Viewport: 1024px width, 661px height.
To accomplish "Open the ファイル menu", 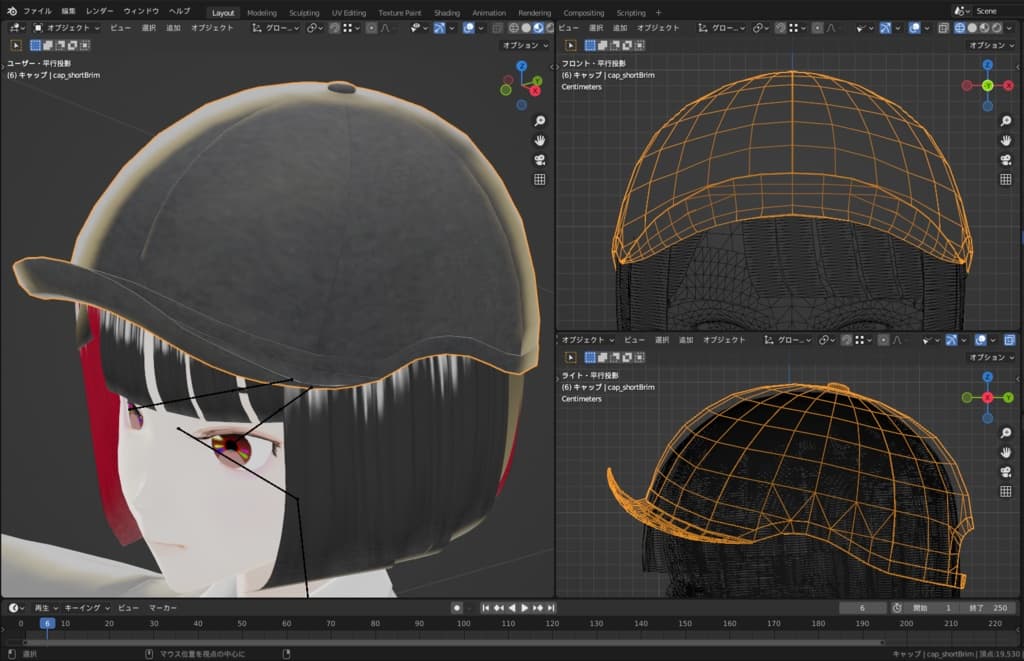I will pos(37,11).
